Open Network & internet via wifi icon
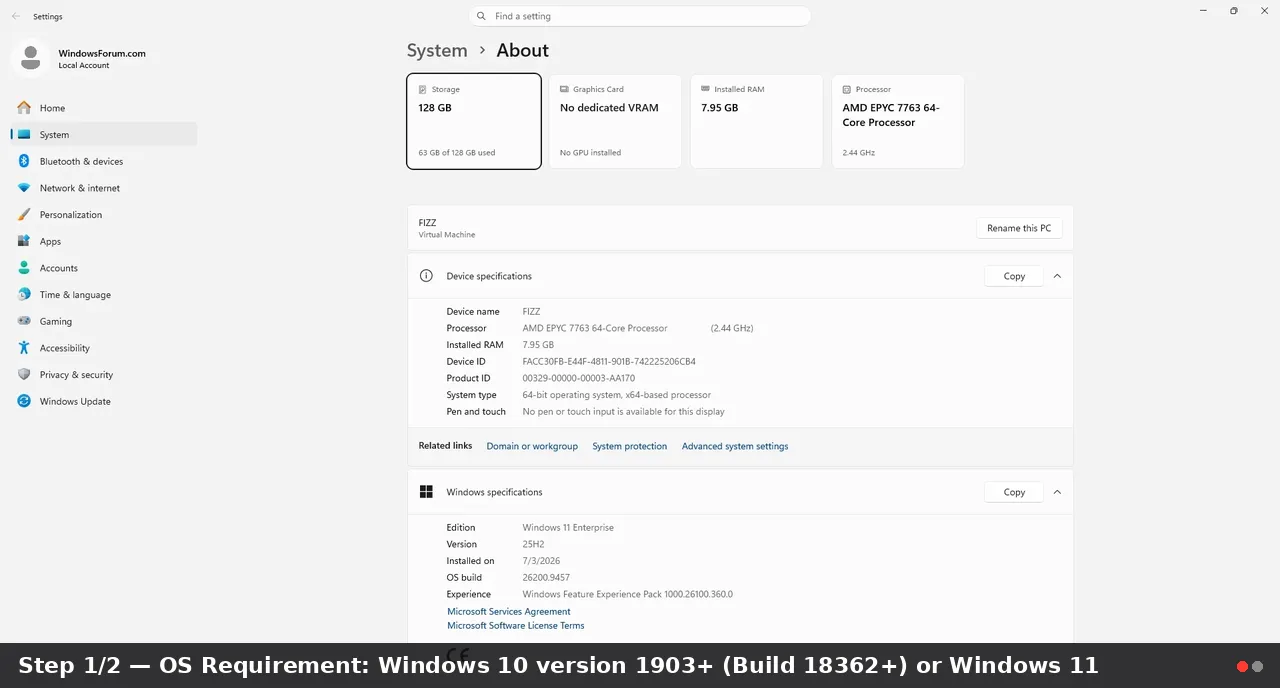1280x688 pixels. point(24,188)
